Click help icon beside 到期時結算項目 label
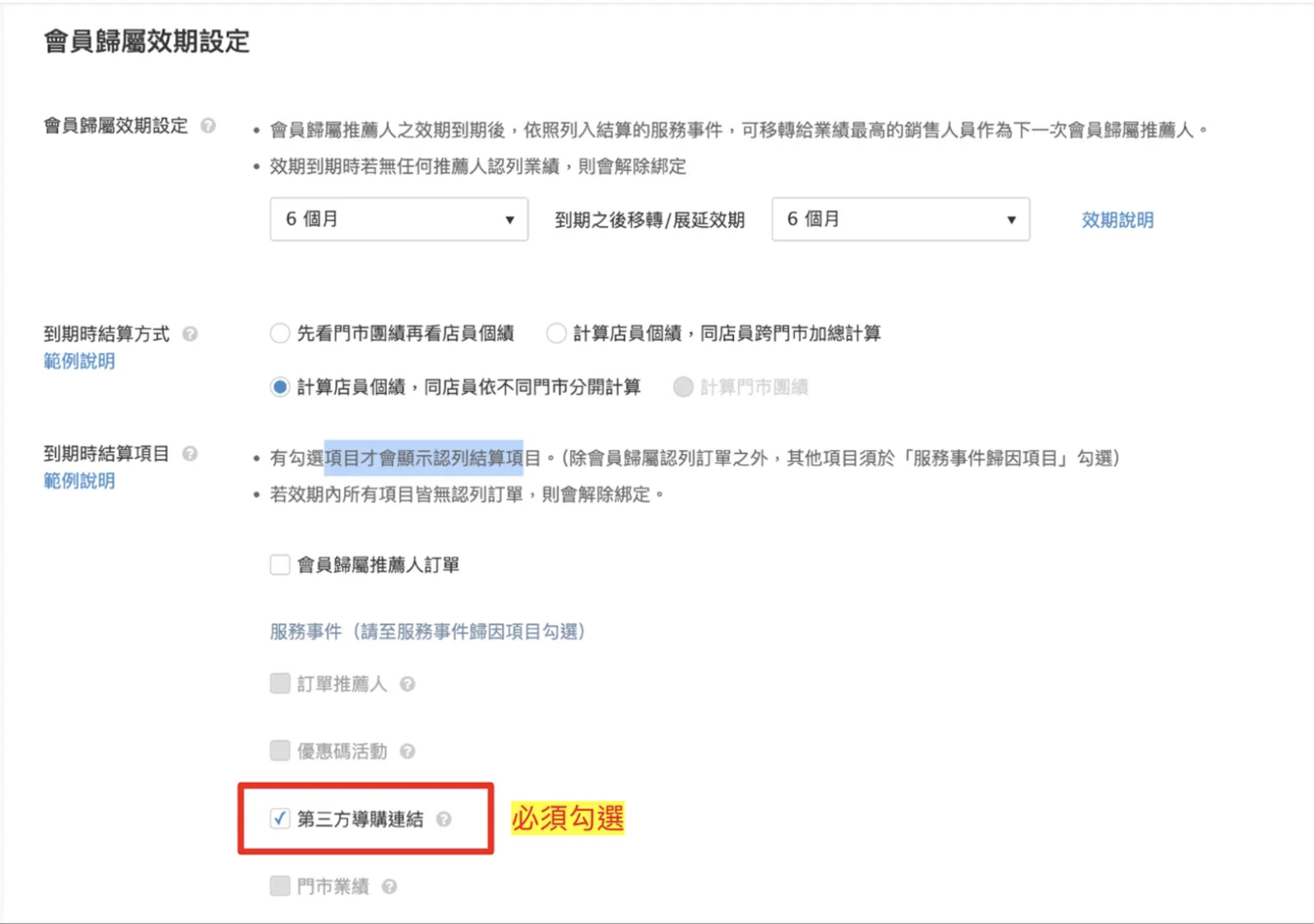Screen dimensions: 1314x924 (190, 454)
